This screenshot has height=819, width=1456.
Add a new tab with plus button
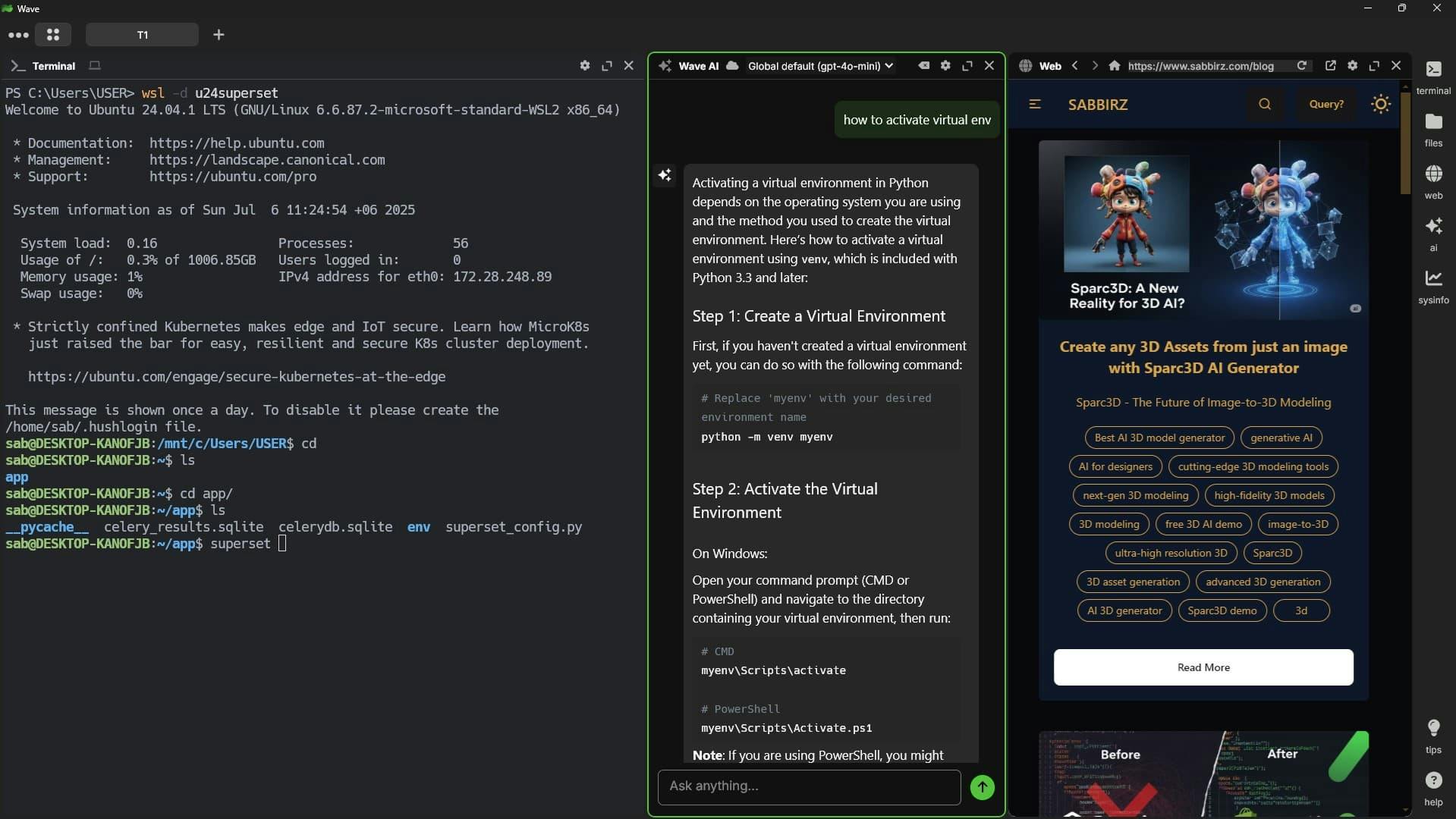pyautogui.click(x=219, y=35)
